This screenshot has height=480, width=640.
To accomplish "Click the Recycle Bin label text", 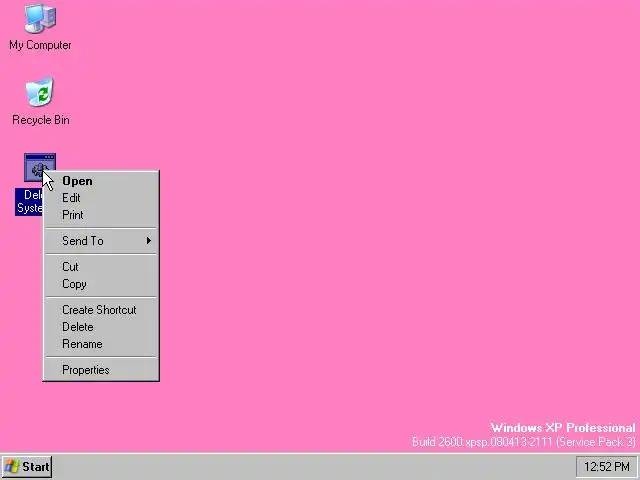I will (x=40, y=120).
